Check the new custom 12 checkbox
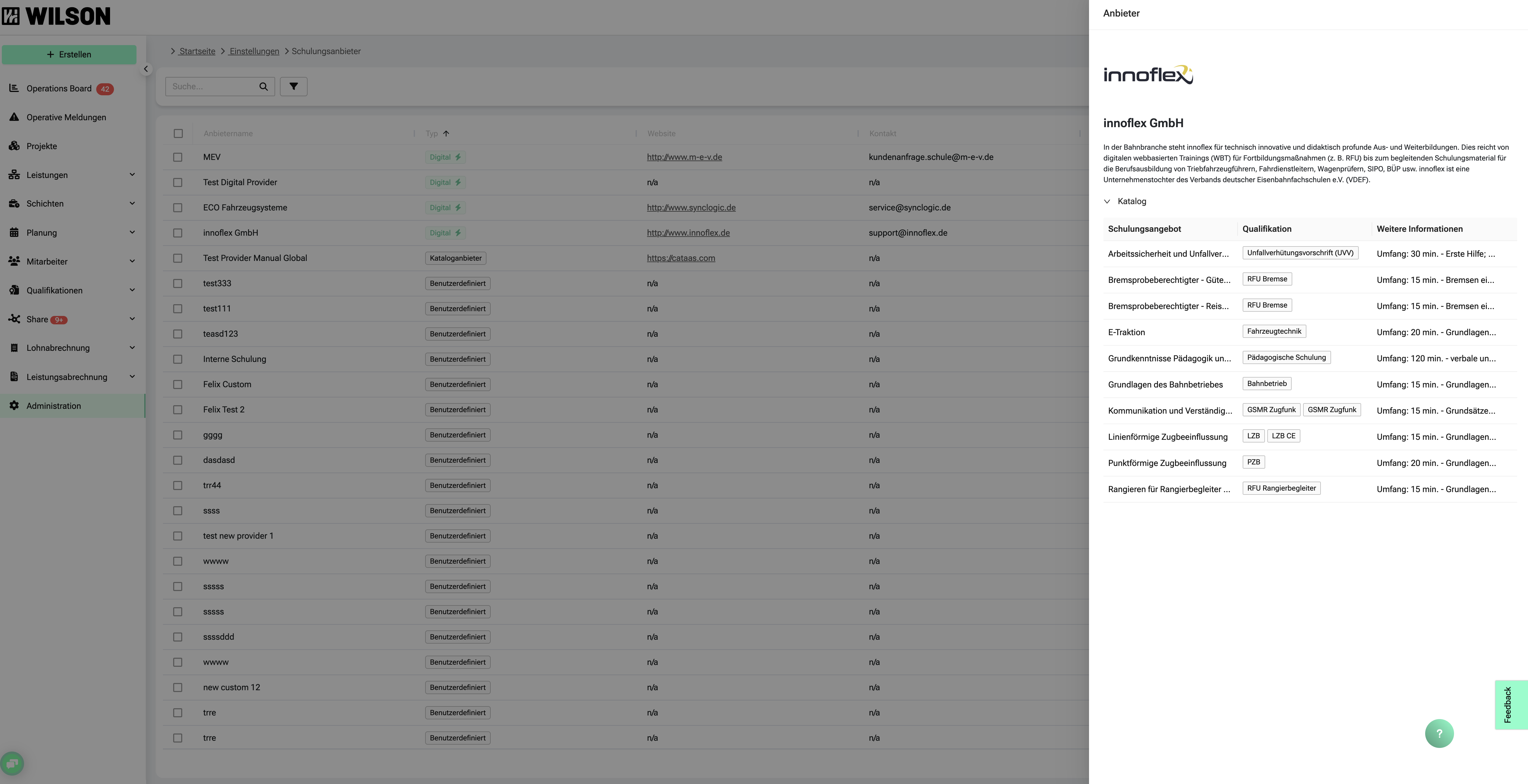Image resolution: width=1528 pixels, height=784 pixels. pos(177,687)
